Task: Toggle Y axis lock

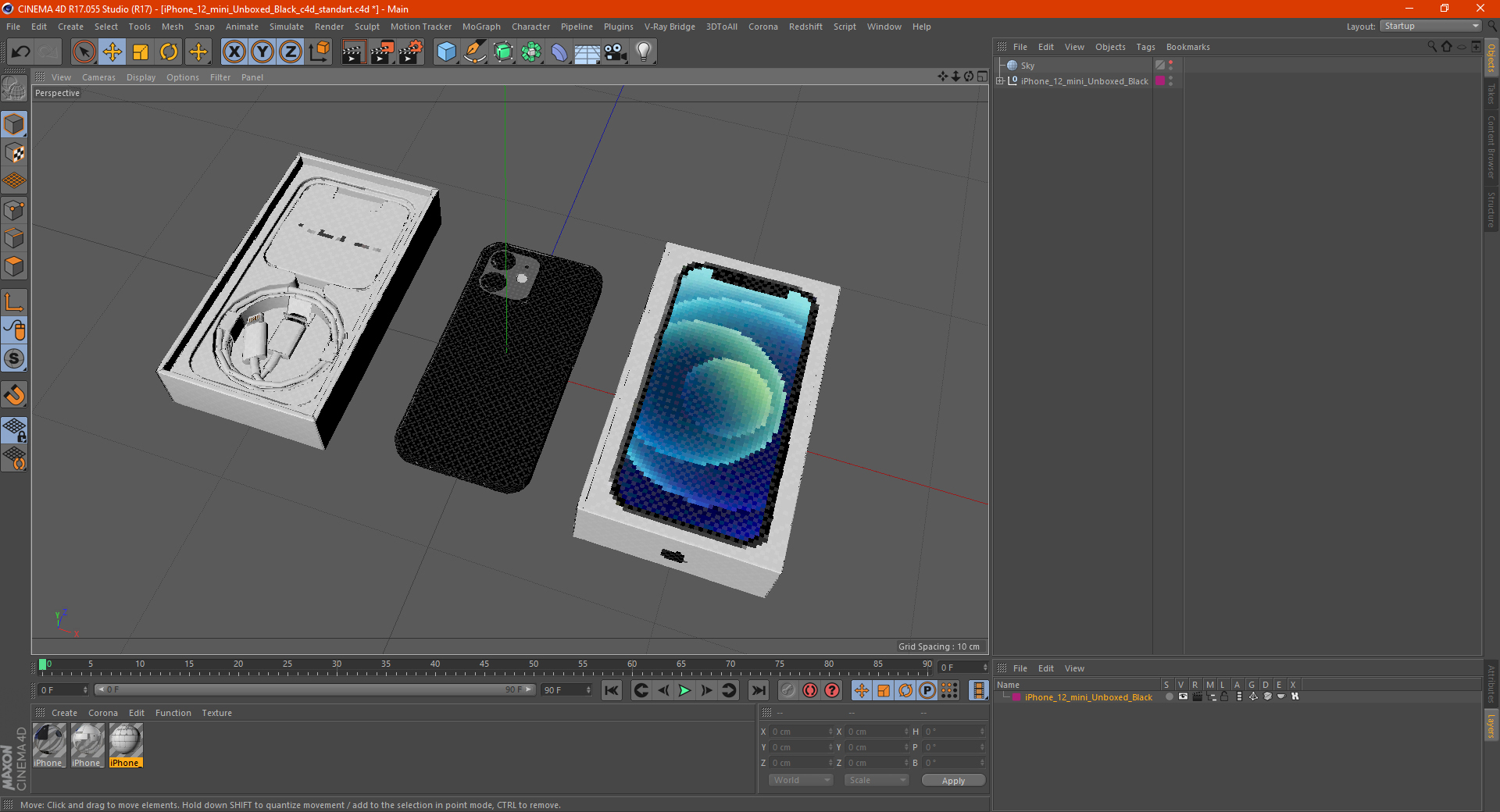Action: pyautogui.click(x=262, y=52)
